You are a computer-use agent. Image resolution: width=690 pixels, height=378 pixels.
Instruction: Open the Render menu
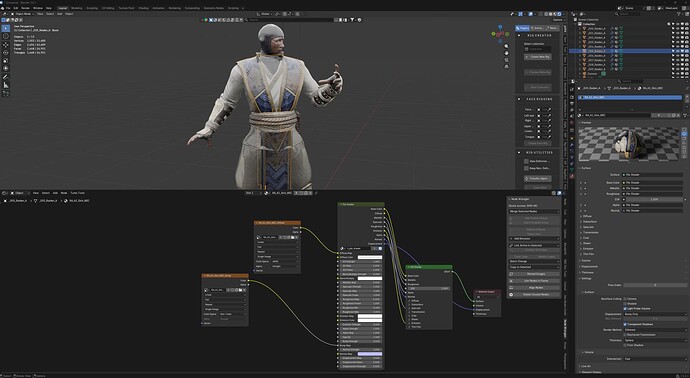[x=26, y=8]
